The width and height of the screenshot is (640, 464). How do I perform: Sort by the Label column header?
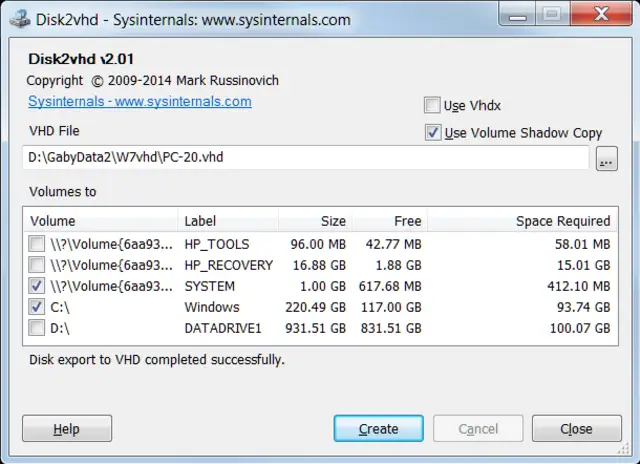(228, 221)
